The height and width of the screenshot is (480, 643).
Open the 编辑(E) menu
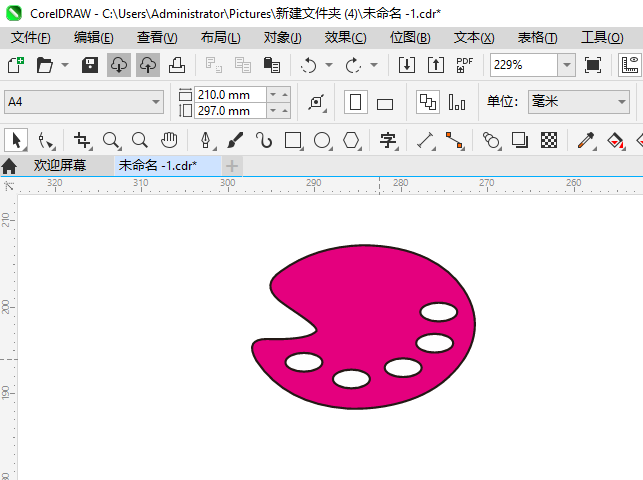[x=93, y=38]
